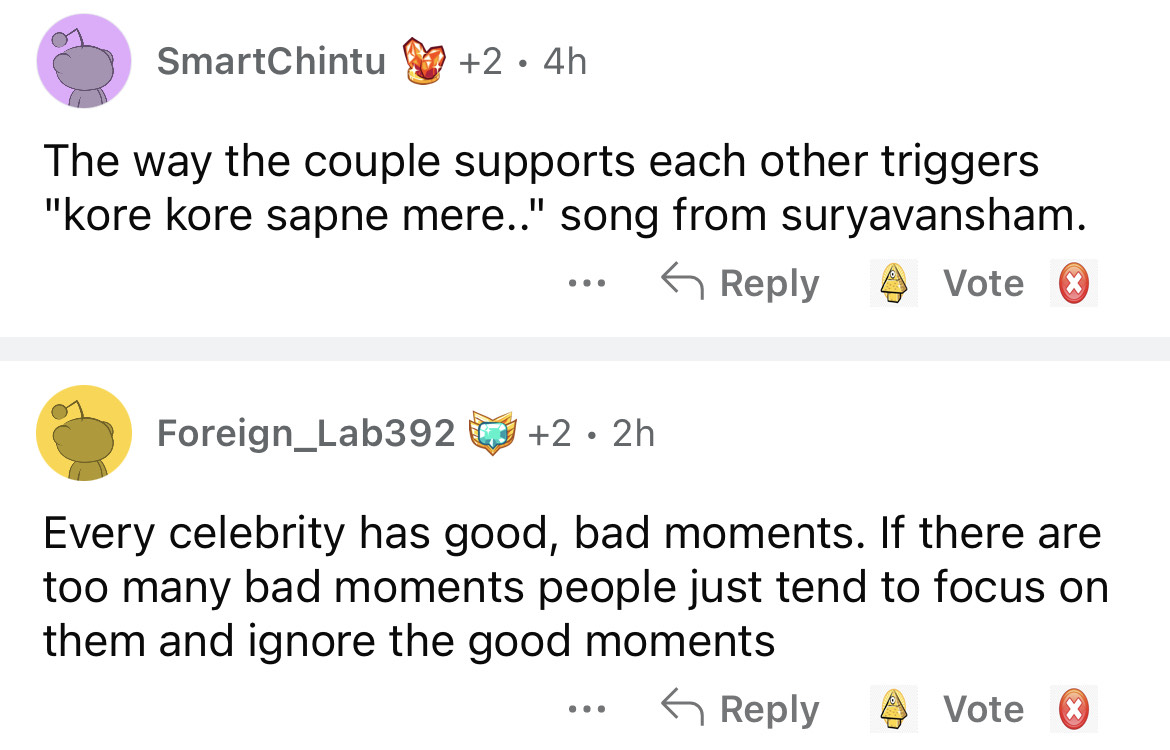Click reply arrow icon on Foreign_Lab392's comment
This screenshot has height=750, width=1170.
click(x=683, y=710)
